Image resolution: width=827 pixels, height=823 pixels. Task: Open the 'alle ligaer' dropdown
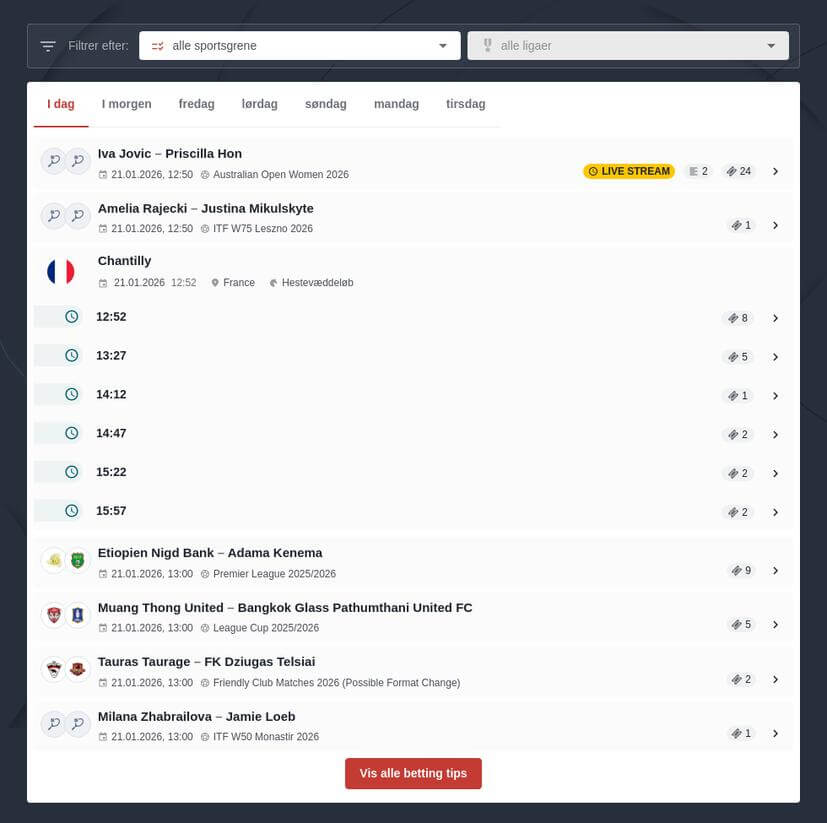click(x=627, y=45)
